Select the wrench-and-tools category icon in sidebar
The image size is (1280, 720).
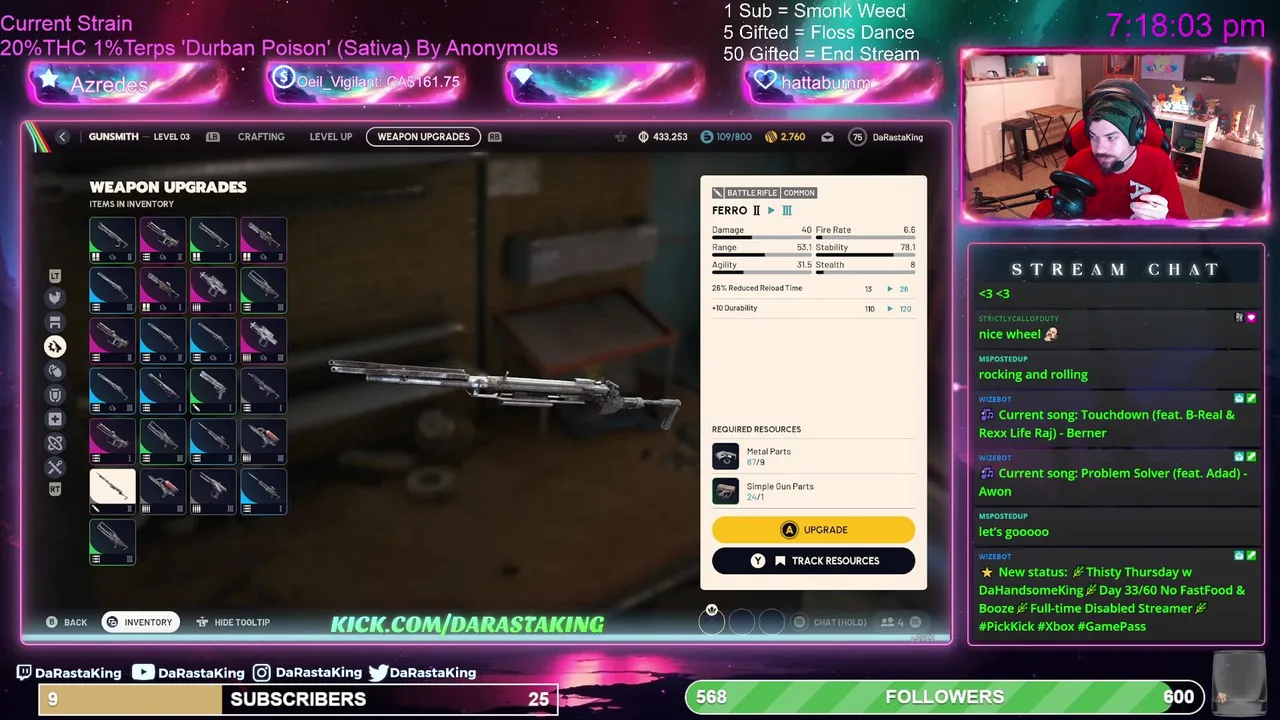click(55, 467)
